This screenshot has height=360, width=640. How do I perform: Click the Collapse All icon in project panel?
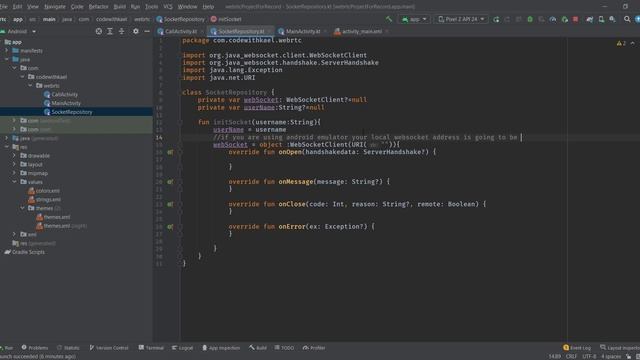[x=121, y=31]
